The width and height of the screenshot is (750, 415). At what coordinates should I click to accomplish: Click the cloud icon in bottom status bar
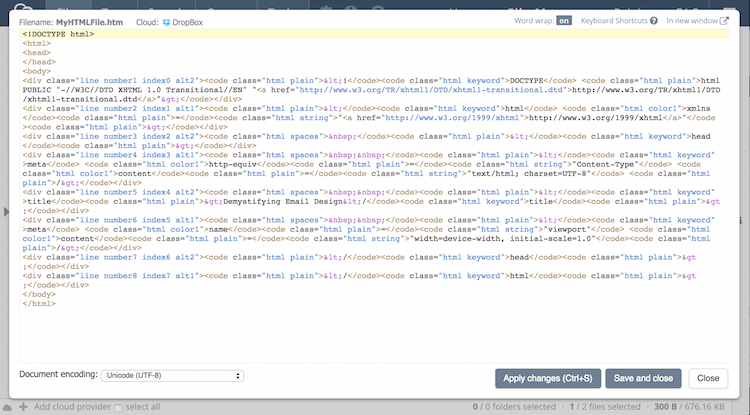click(8, 407)
